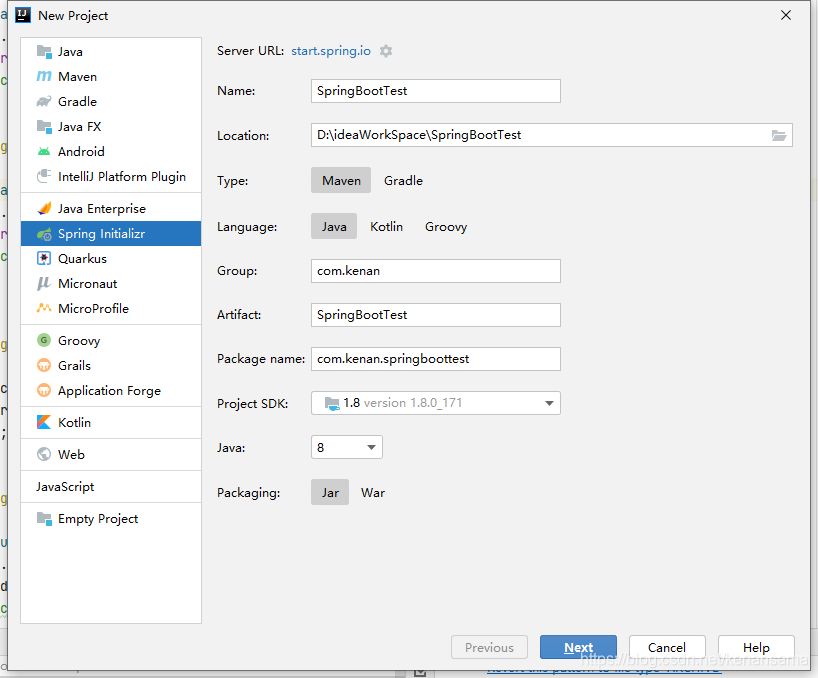This screenshot has width=818, height=678.
Task: Click the Quarkus icon
Action: click(44, 259)
